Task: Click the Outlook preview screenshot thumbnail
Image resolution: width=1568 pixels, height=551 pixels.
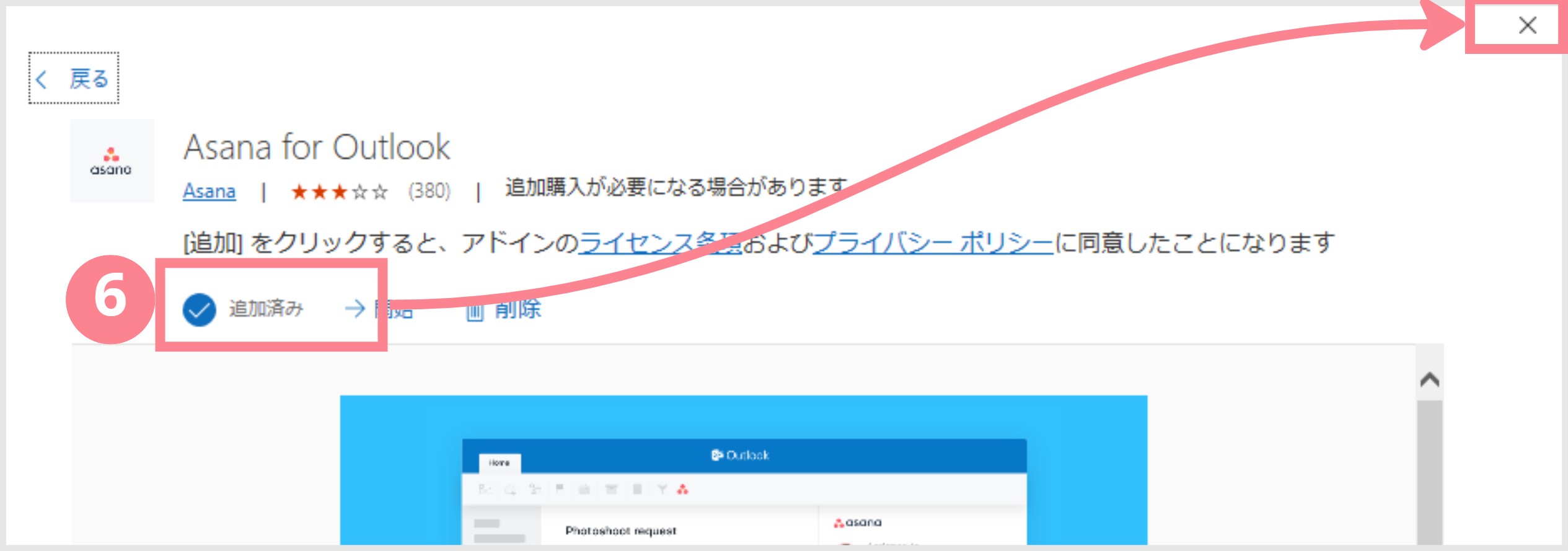Action: [x=744, y=470]
